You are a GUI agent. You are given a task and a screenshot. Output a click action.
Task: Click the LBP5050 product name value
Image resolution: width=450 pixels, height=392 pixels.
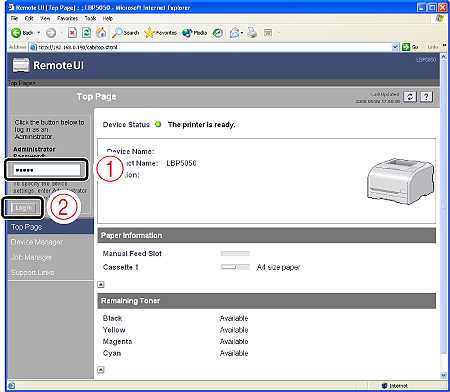click(181, 163)
